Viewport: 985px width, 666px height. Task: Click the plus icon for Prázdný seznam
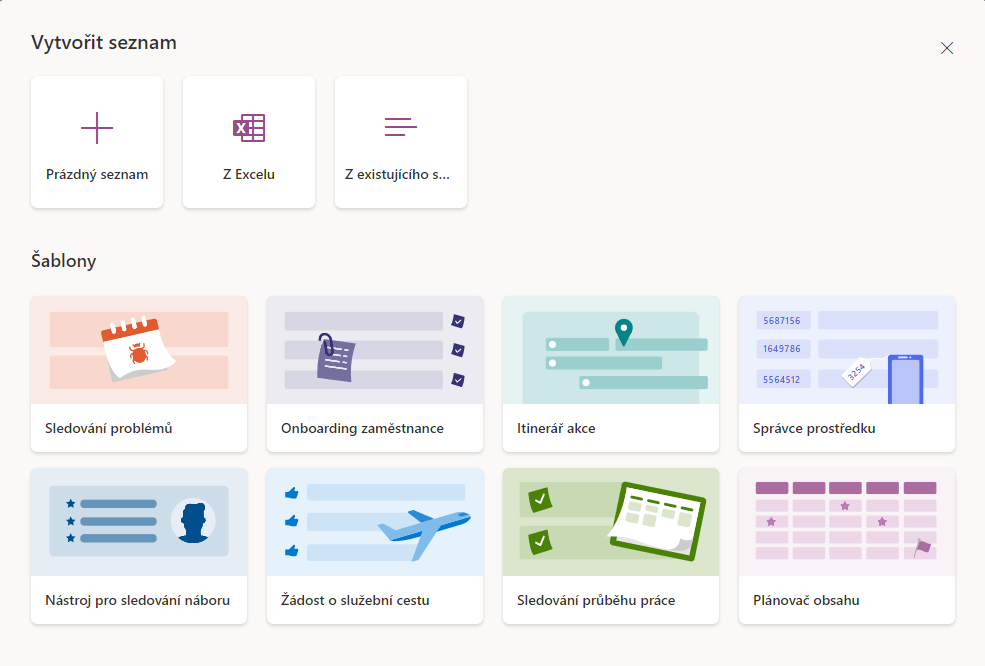pos(97,128)
